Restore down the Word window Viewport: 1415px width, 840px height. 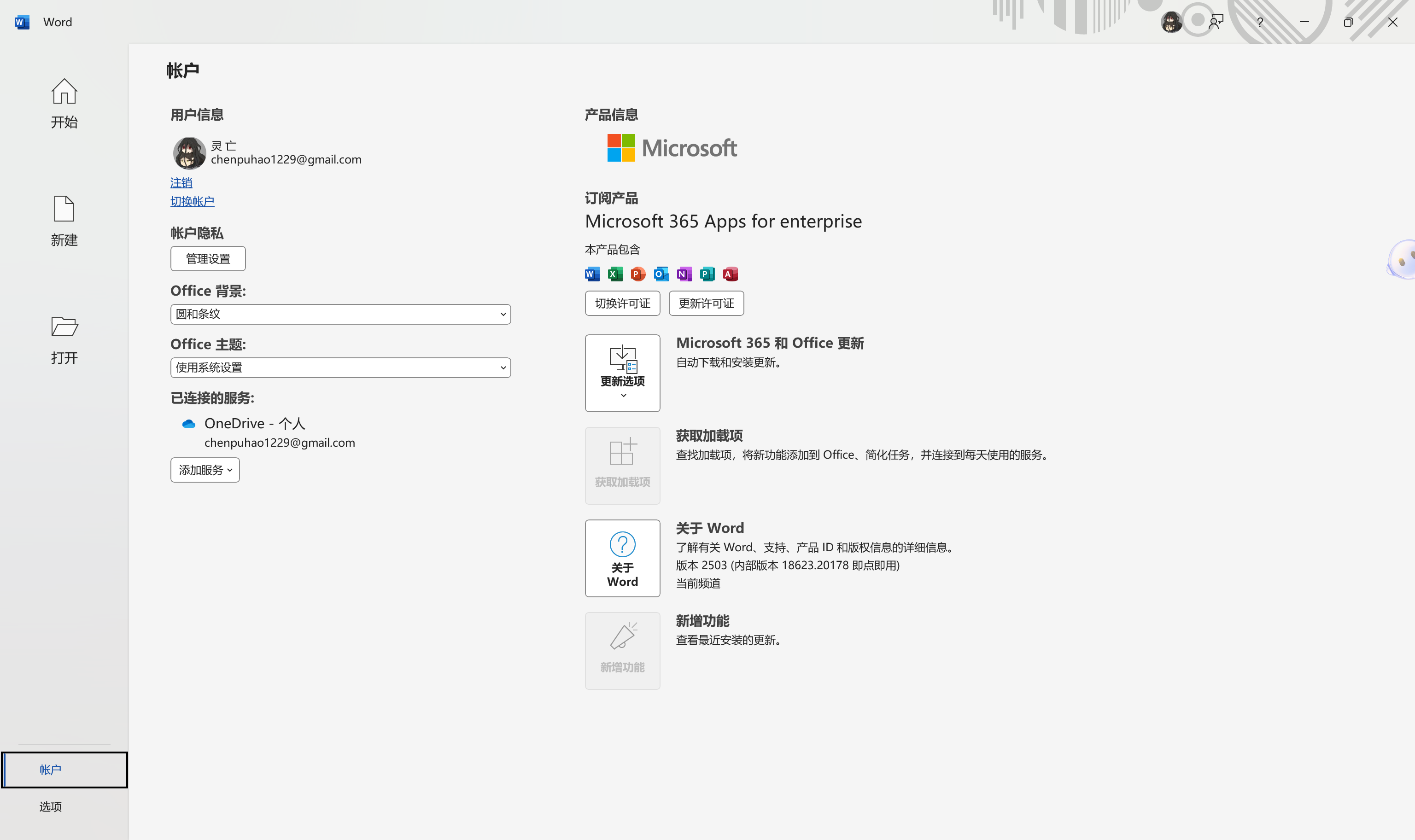coord(1348,22)
